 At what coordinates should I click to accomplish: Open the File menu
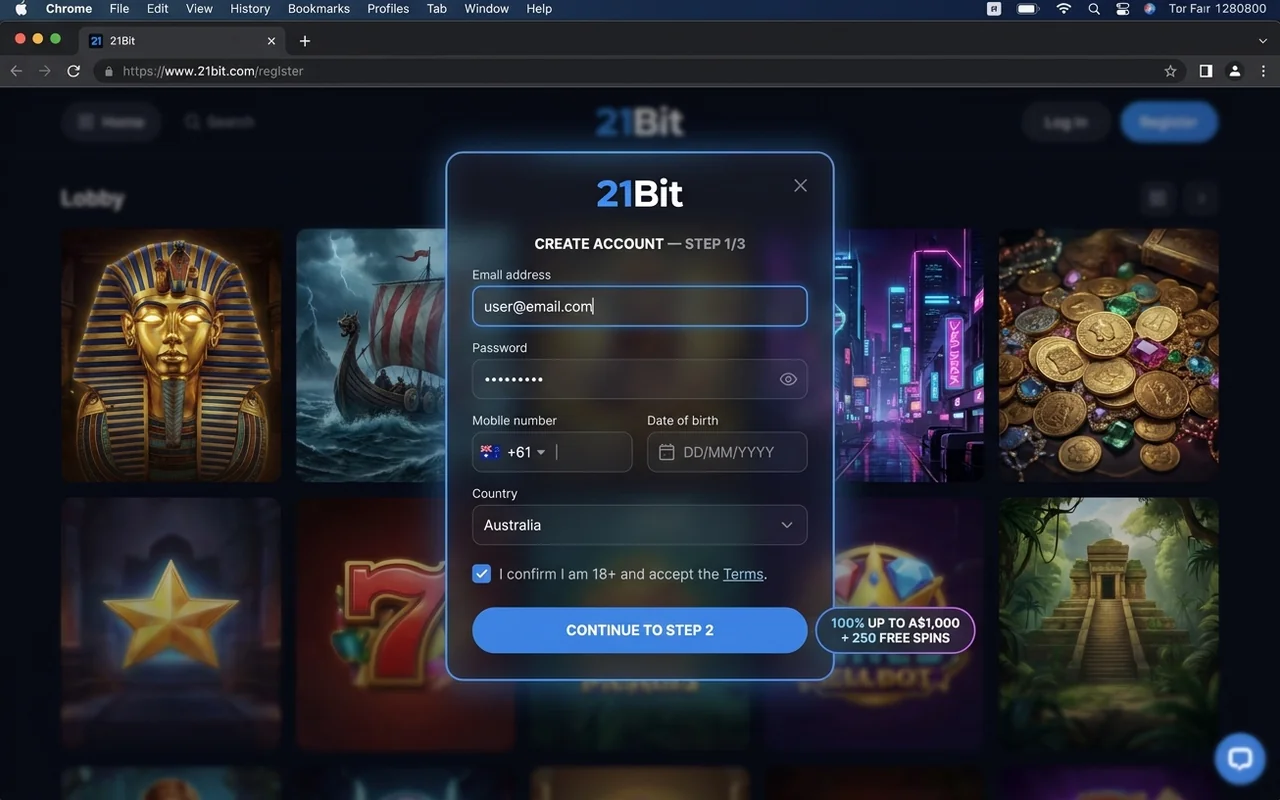[x=119, y=9]
